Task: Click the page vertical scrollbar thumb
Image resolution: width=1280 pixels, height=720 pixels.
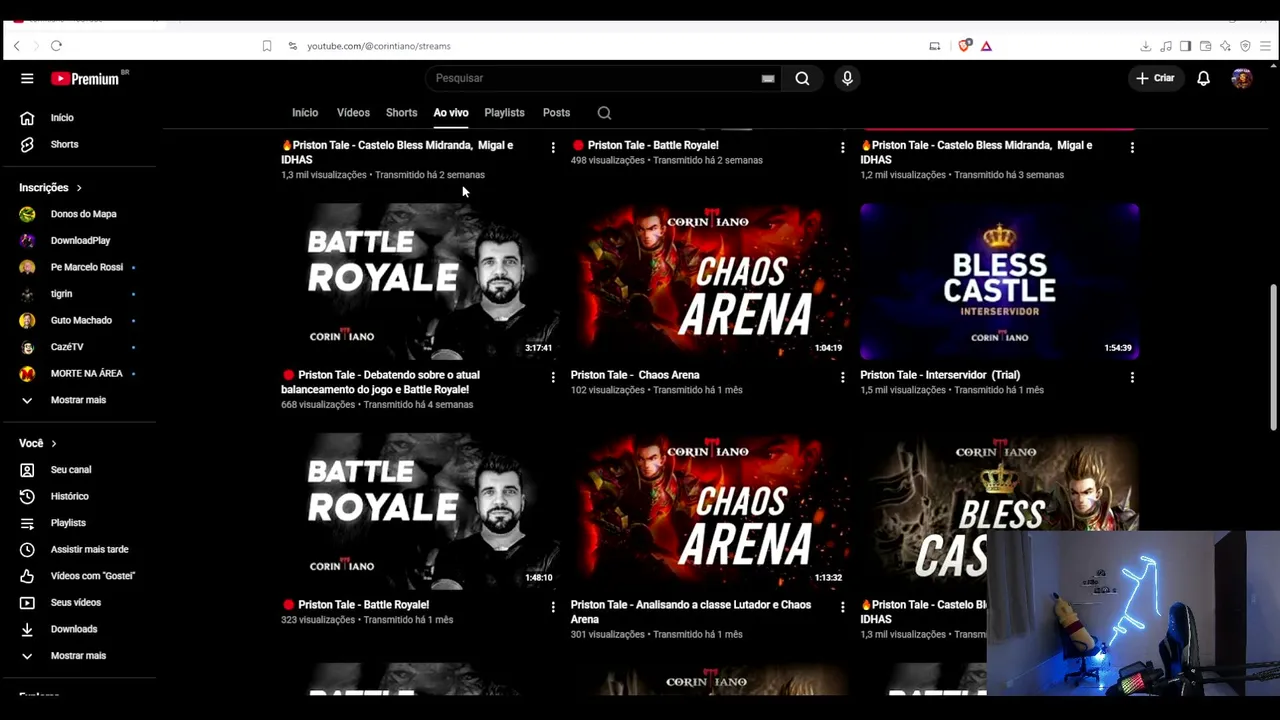Action: 1273,358
